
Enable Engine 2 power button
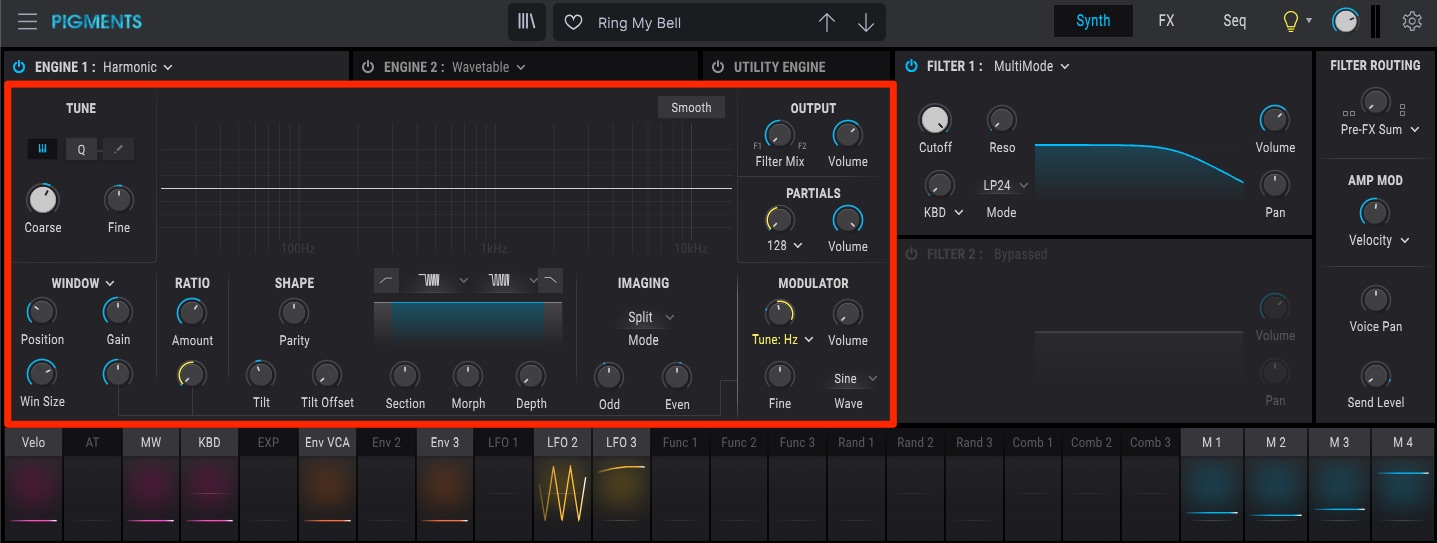[368, 67]
